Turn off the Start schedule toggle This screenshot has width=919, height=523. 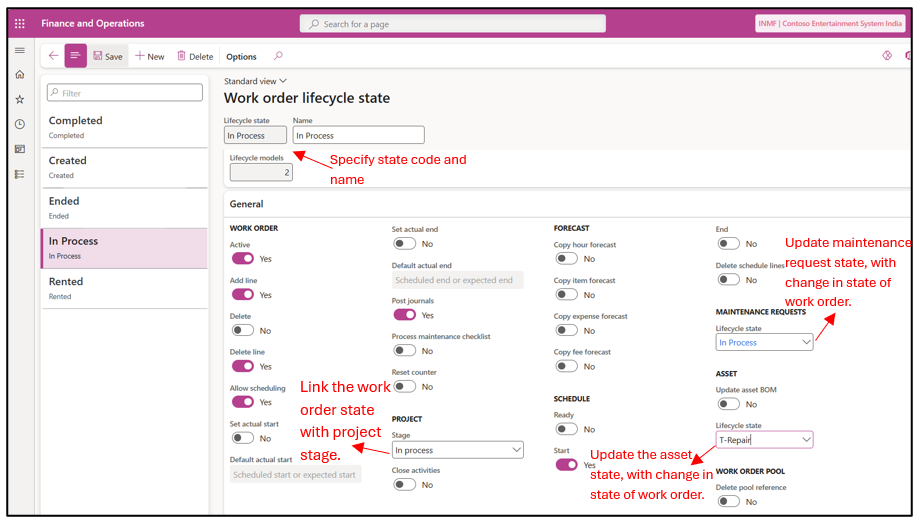[x=566, y=464]
